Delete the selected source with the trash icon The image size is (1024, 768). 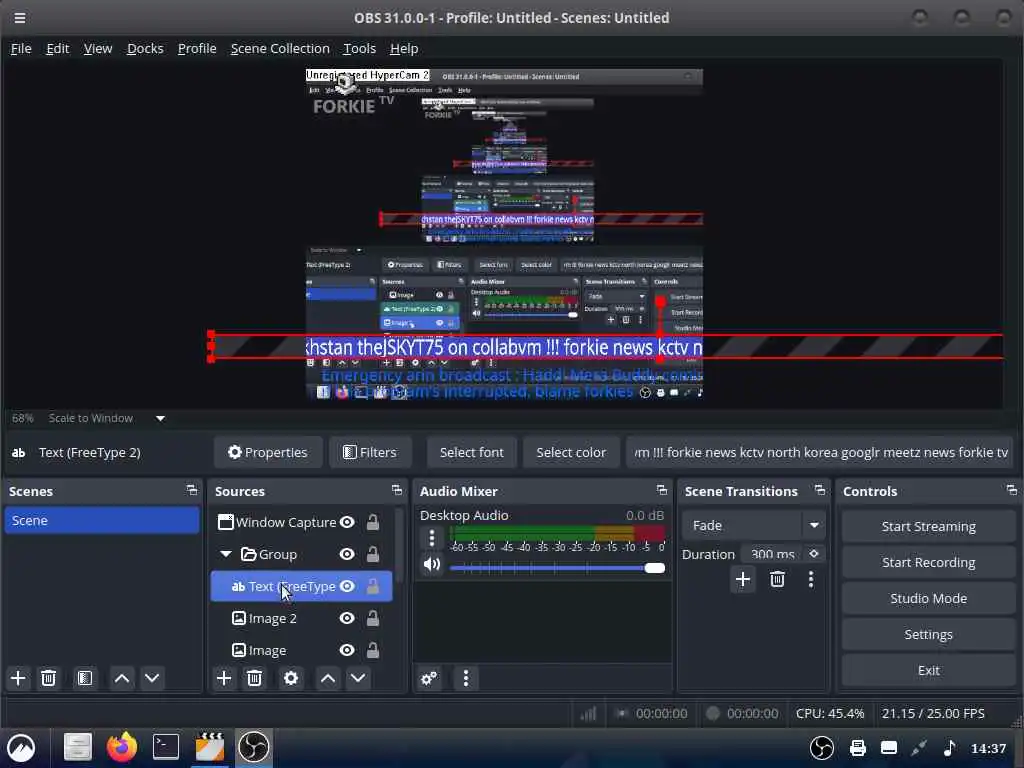pos(255,678)
